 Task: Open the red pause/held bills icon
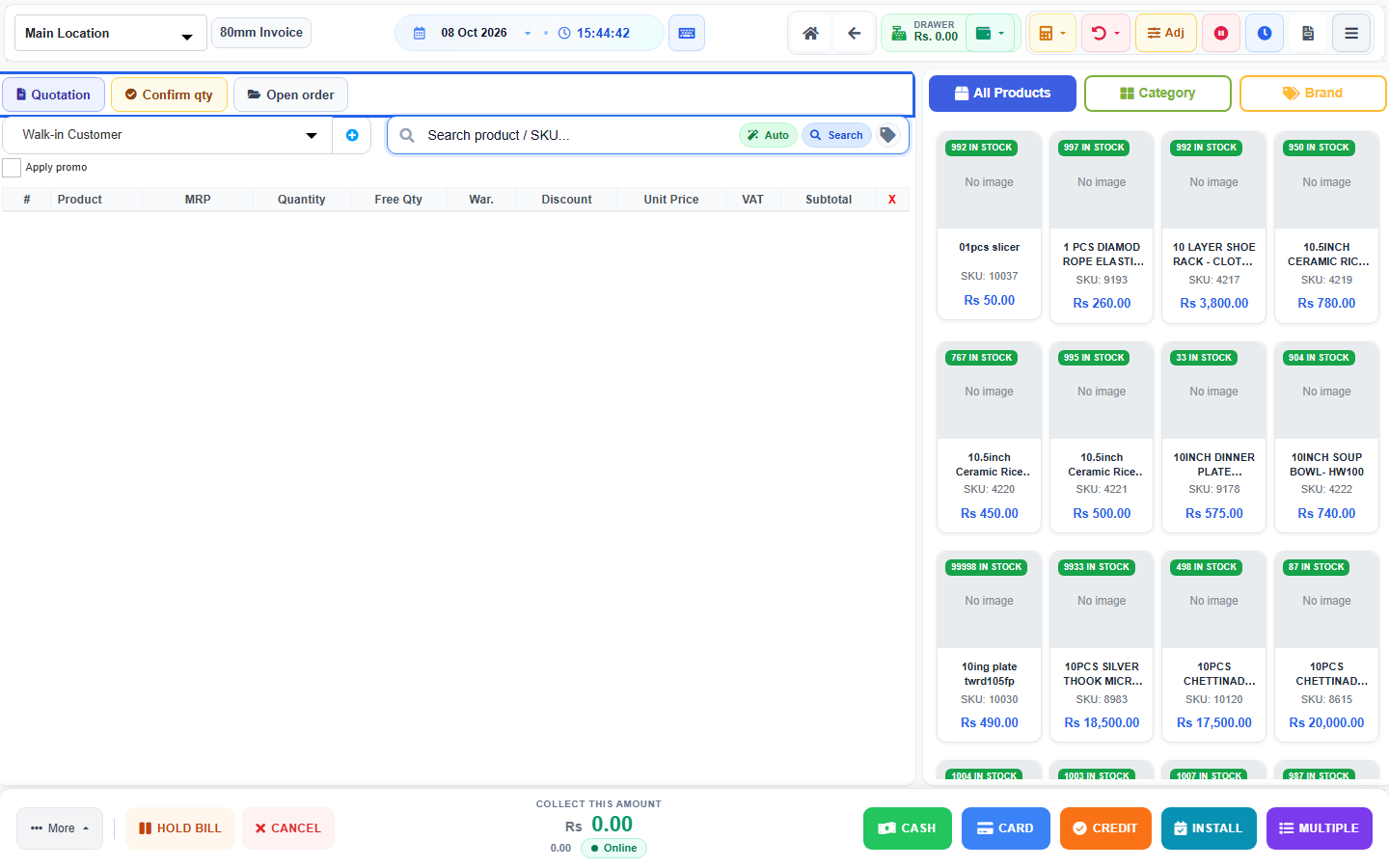tap(1221, 33)
